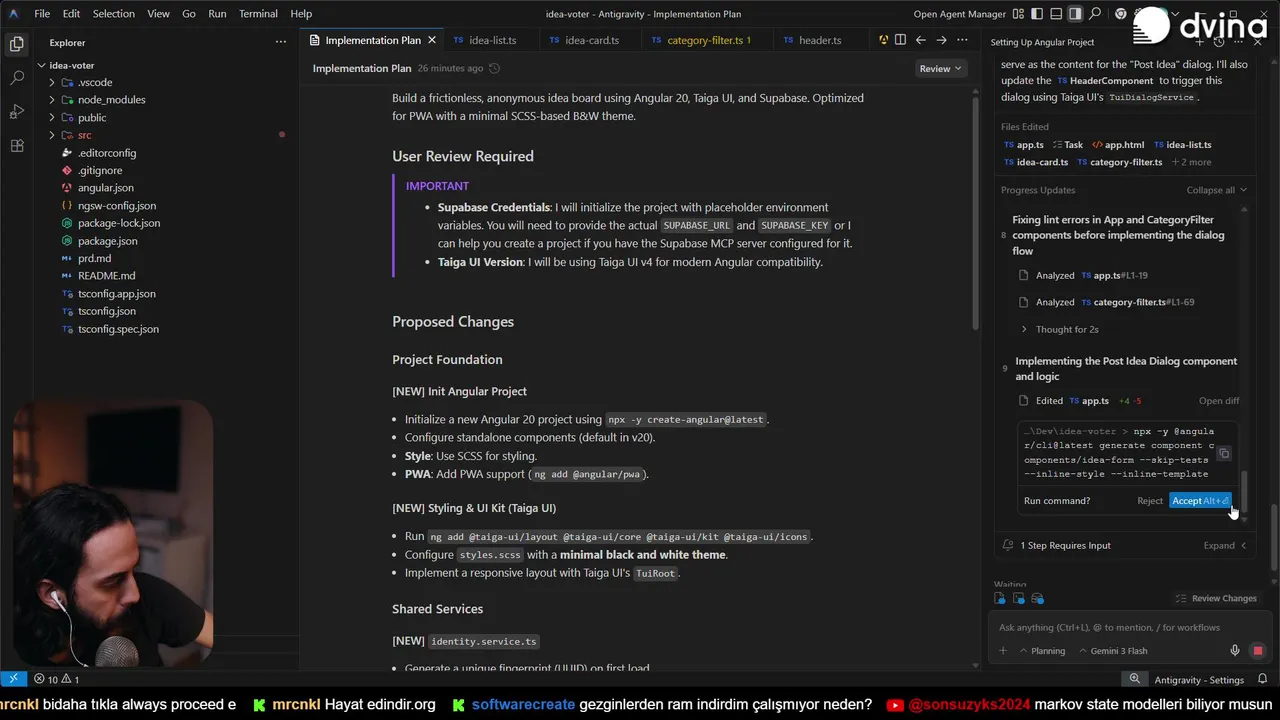Image resolution: width=1280 pixels, height=720 pixels.
Task: Click the Review Changes button
Action: point(1216,598)
